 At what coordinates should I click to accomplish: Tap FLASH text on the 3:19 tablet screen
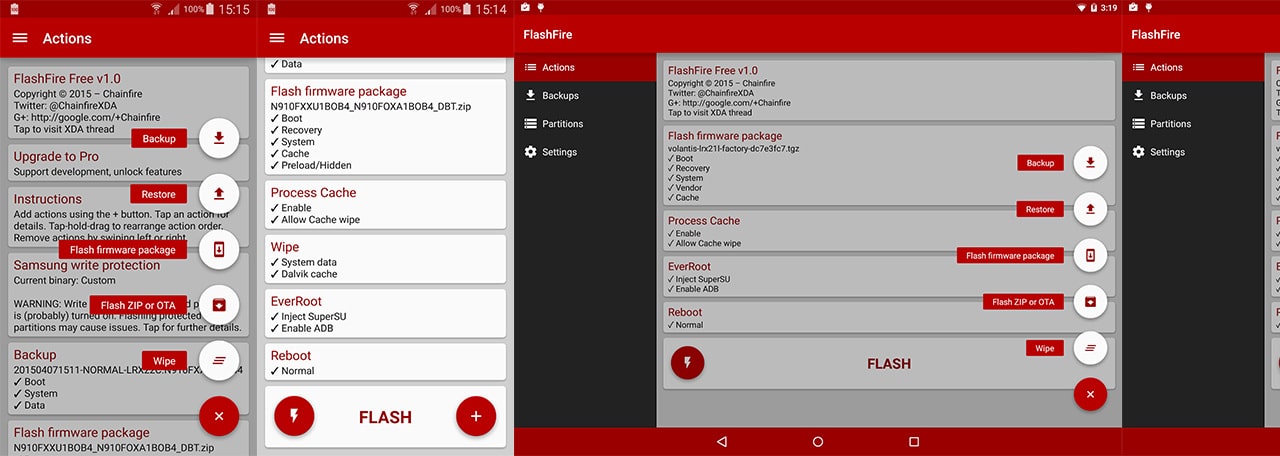(x=889, y=363)
